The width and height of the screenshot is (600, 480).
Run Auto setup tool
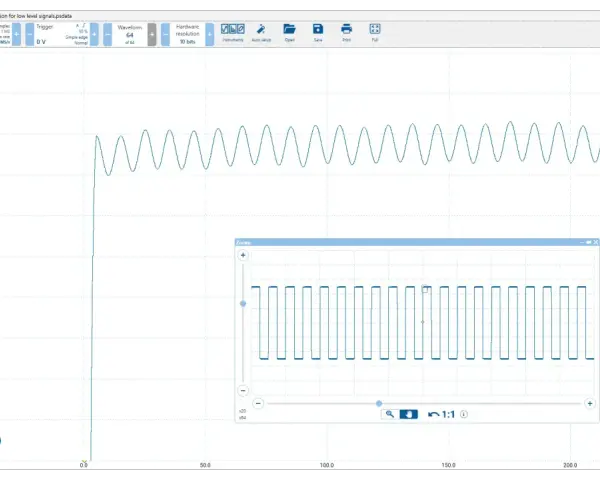(x=261, y=29)
